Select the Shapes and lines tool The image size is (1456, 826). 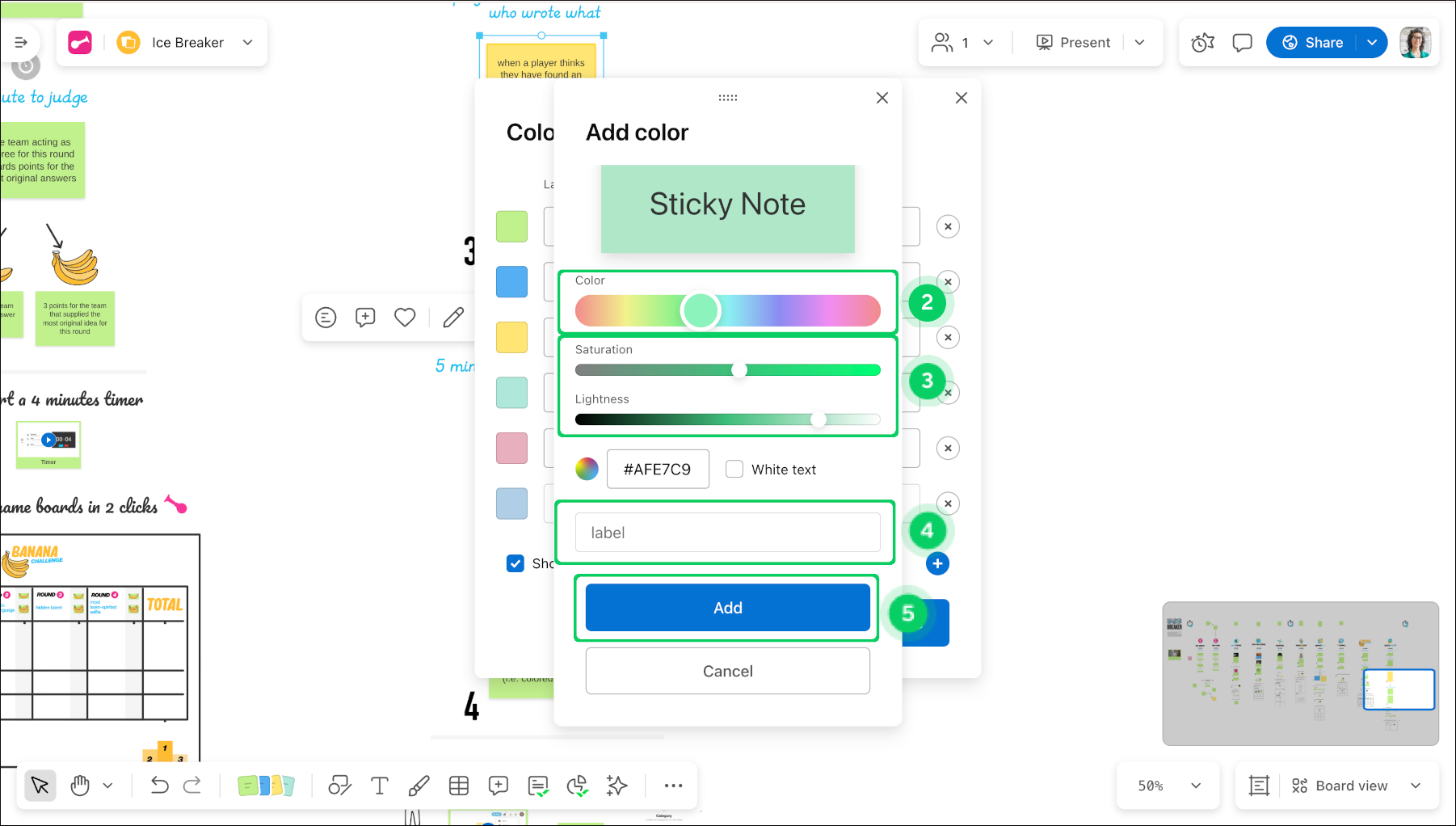[339, 786]
